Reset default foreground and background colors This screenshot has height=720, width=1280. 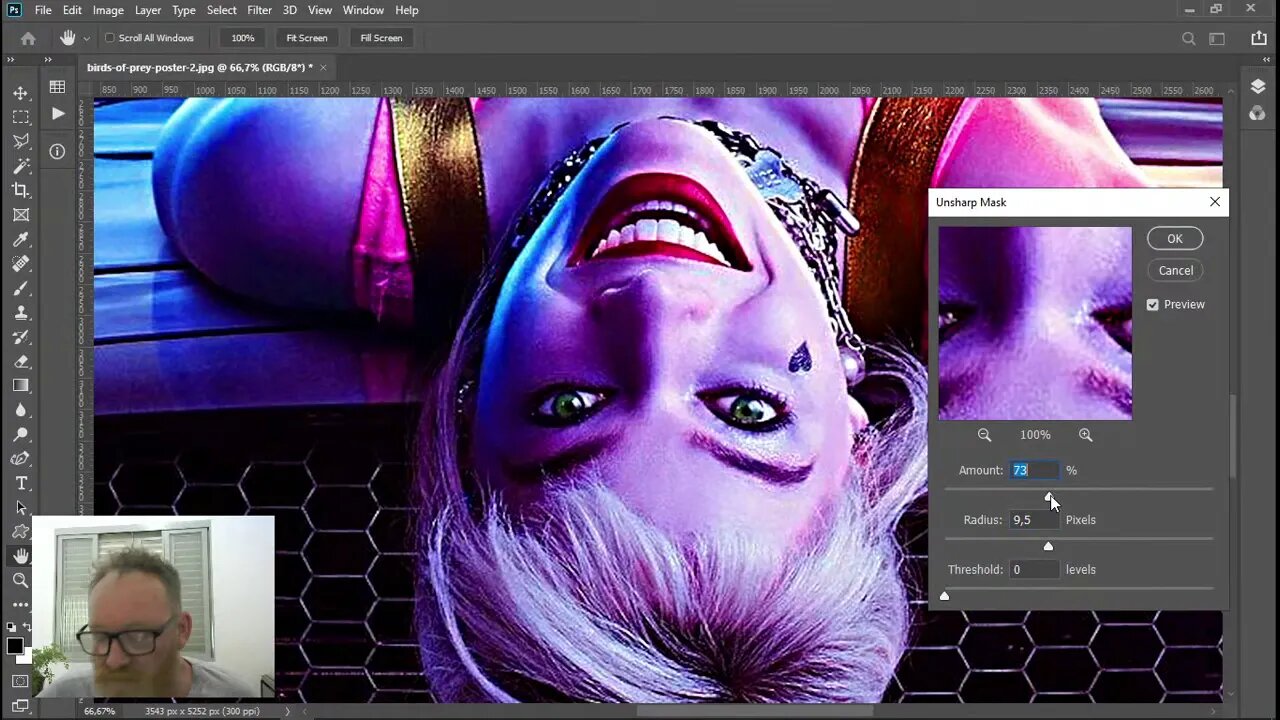pyautogui.click(x=11, y=627)
